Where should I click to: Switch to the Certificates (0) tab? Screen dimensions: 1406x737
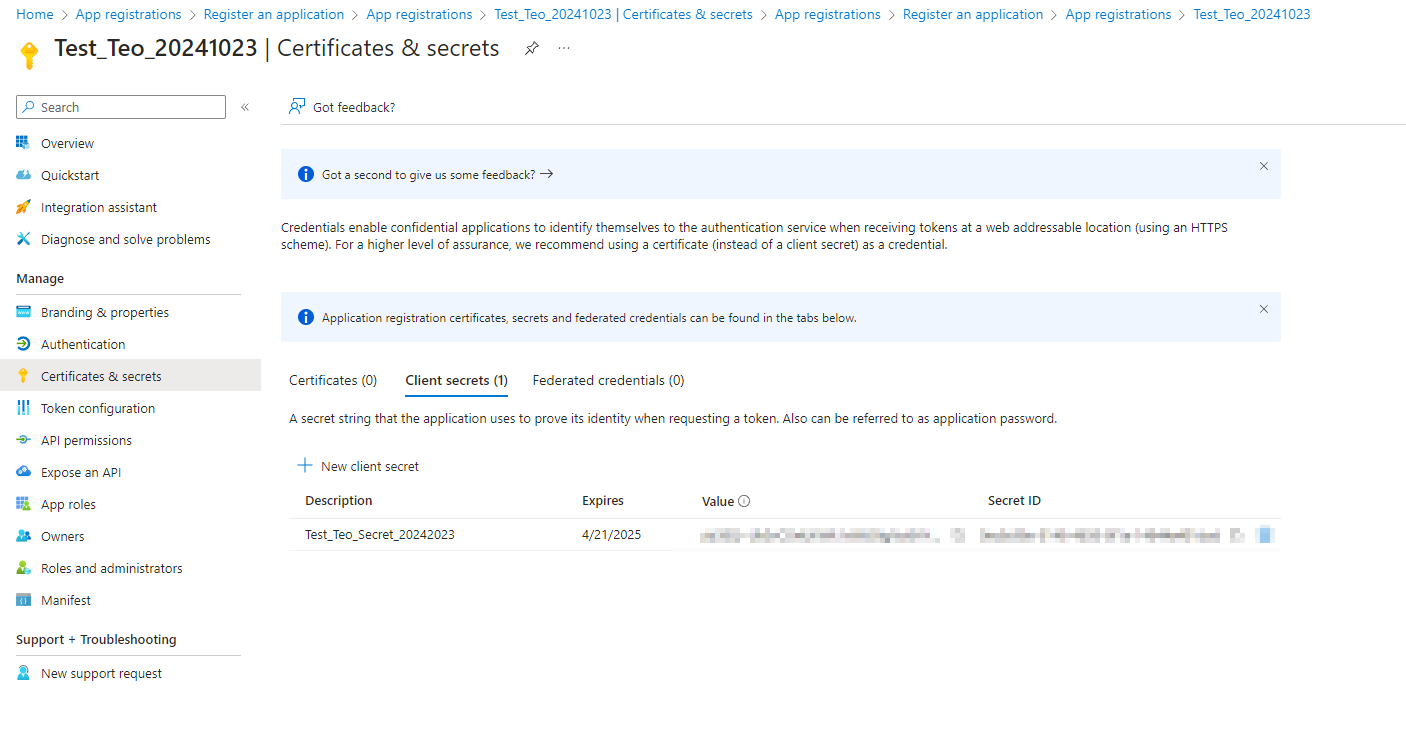(333, 380)
